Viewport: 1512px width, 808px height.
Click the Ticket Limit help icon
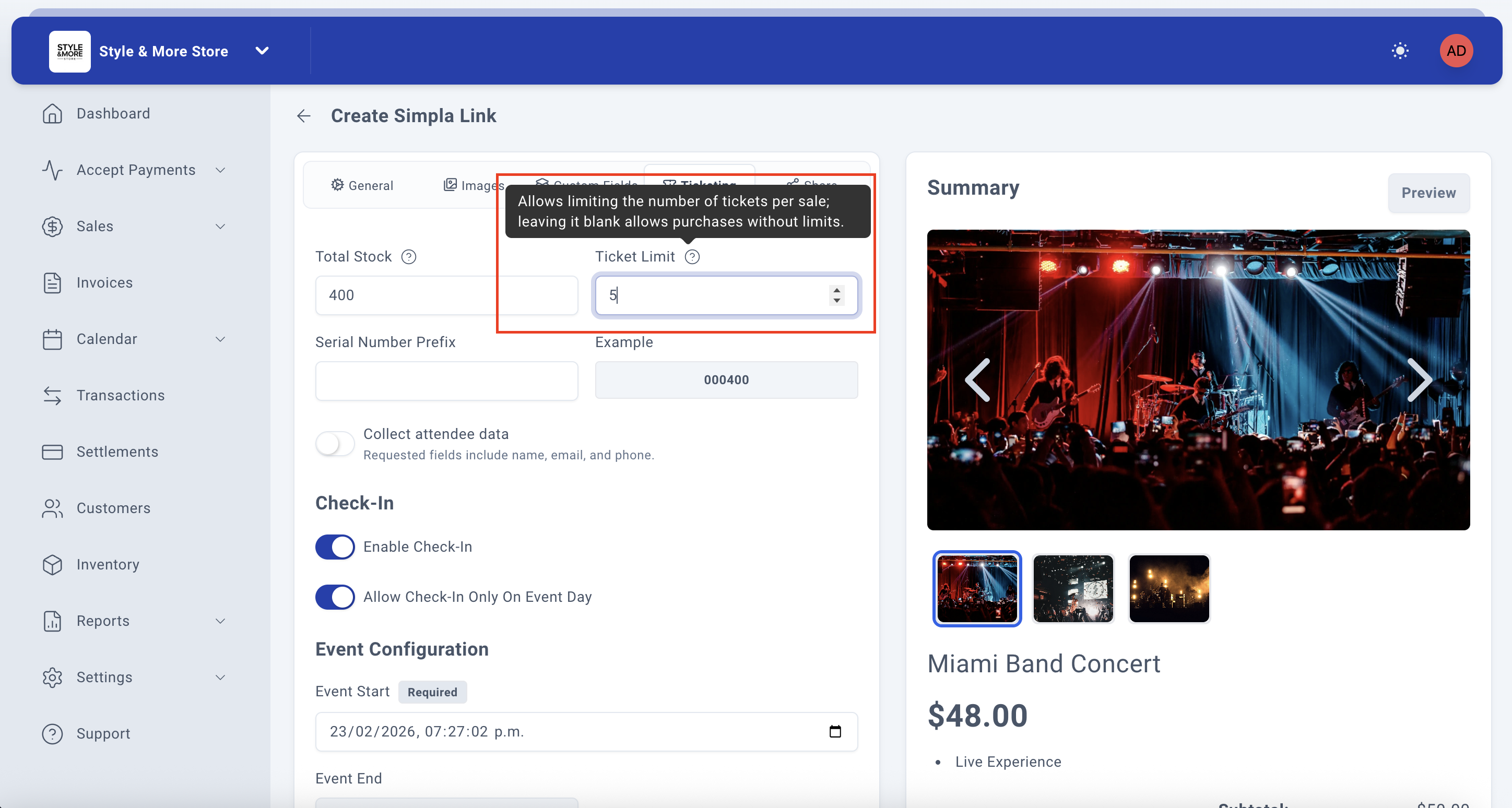pyautogui.click(x=692, y=256)
